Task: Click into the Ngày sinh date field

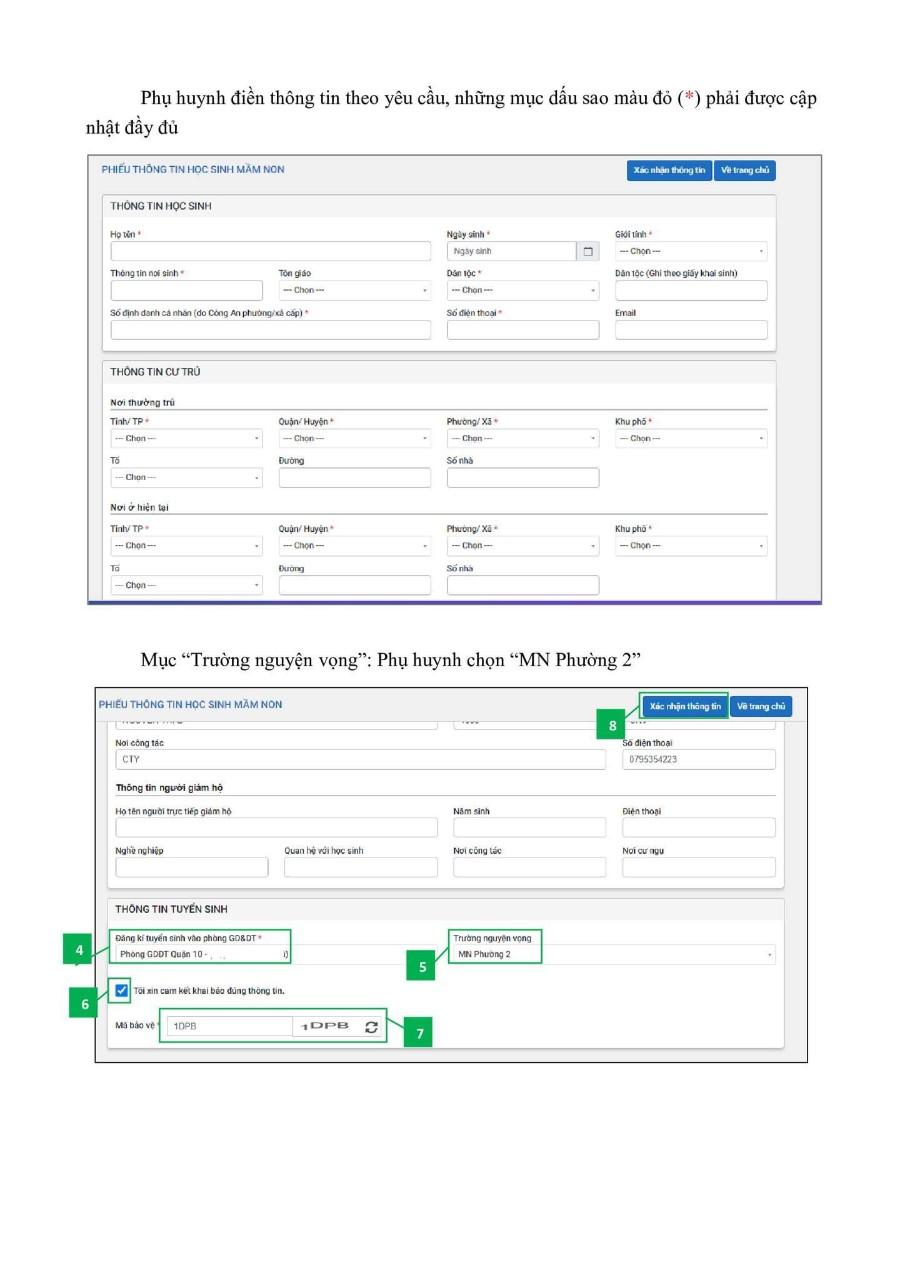Action: click(x=512, y=251)
